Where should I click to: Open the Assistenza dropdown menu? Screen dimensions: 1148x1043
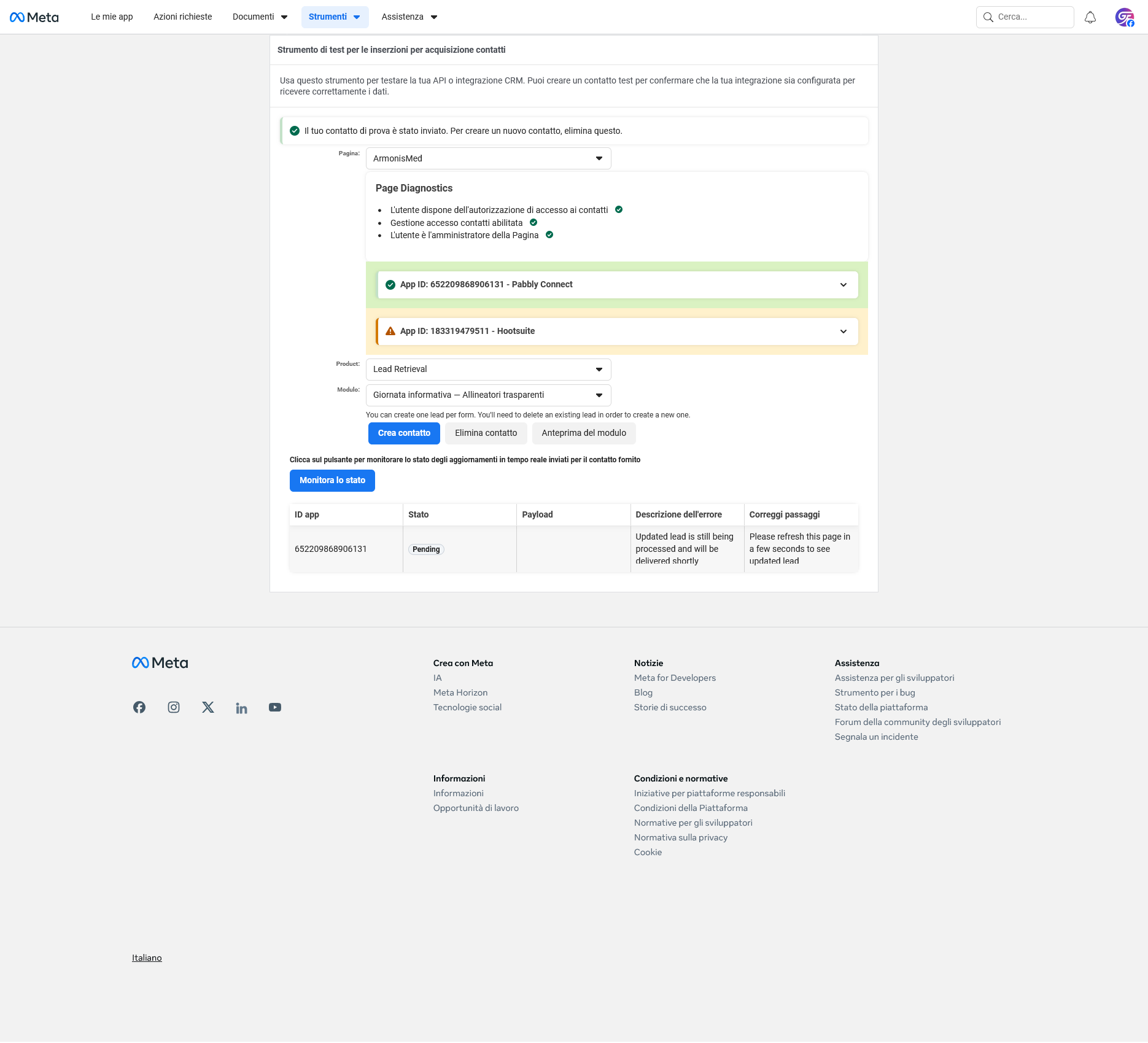[409, 17]
